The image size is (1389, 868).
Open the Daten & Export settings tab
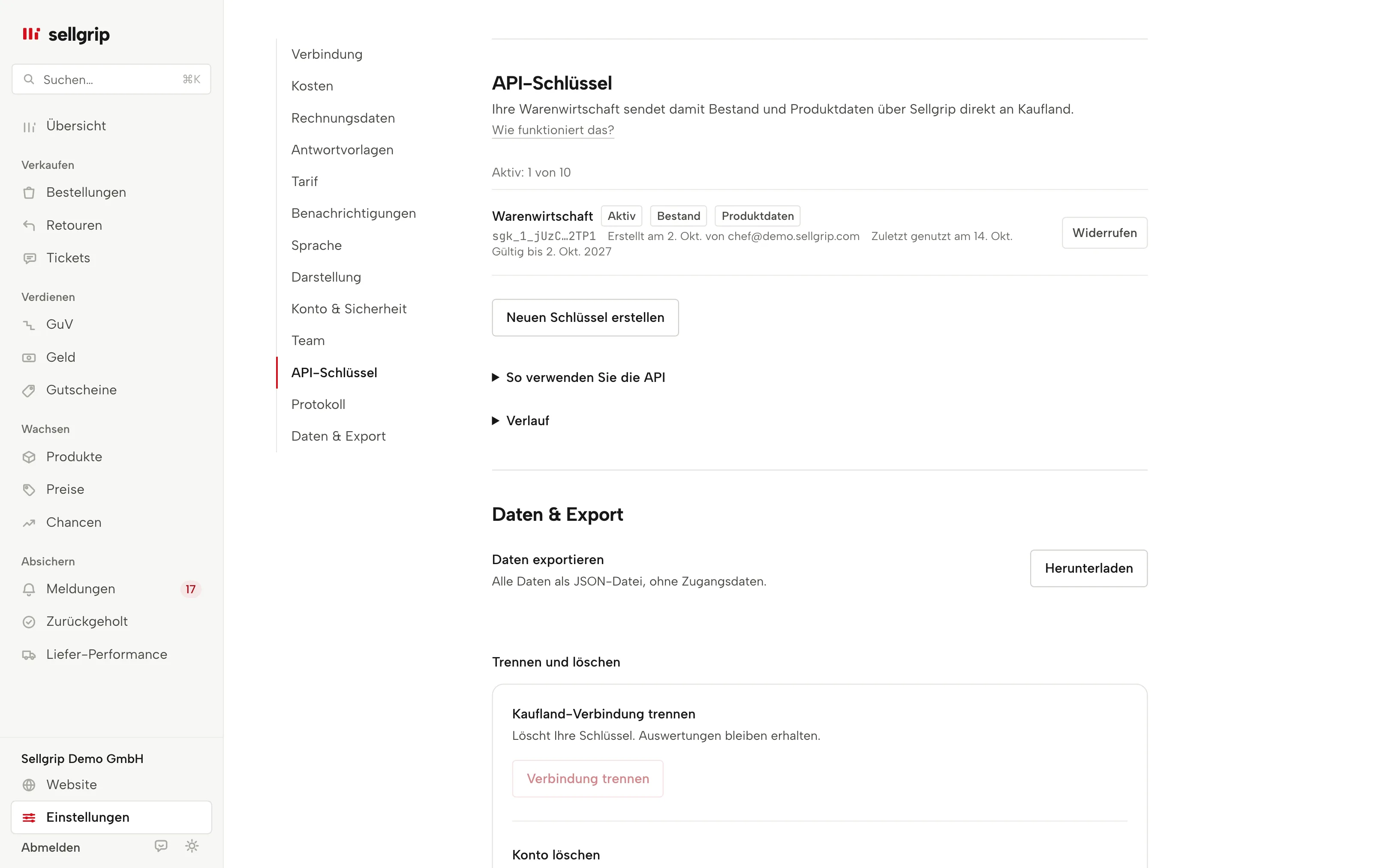pos(339,436)
